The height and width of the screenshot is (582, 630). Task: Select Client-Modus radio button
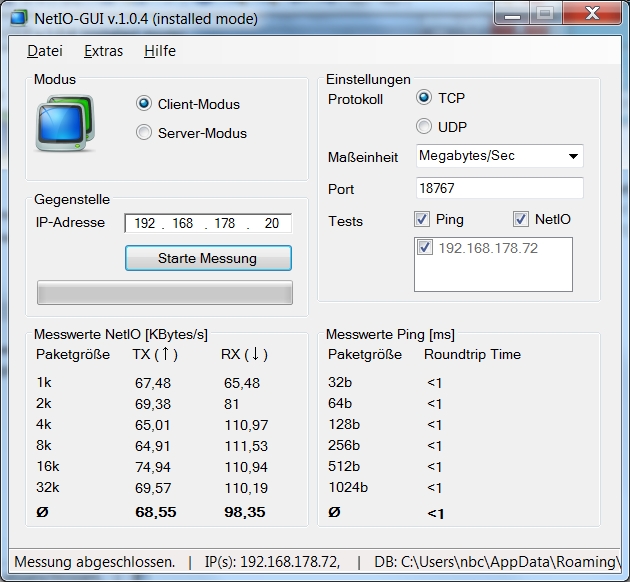[x=144, y=104]
